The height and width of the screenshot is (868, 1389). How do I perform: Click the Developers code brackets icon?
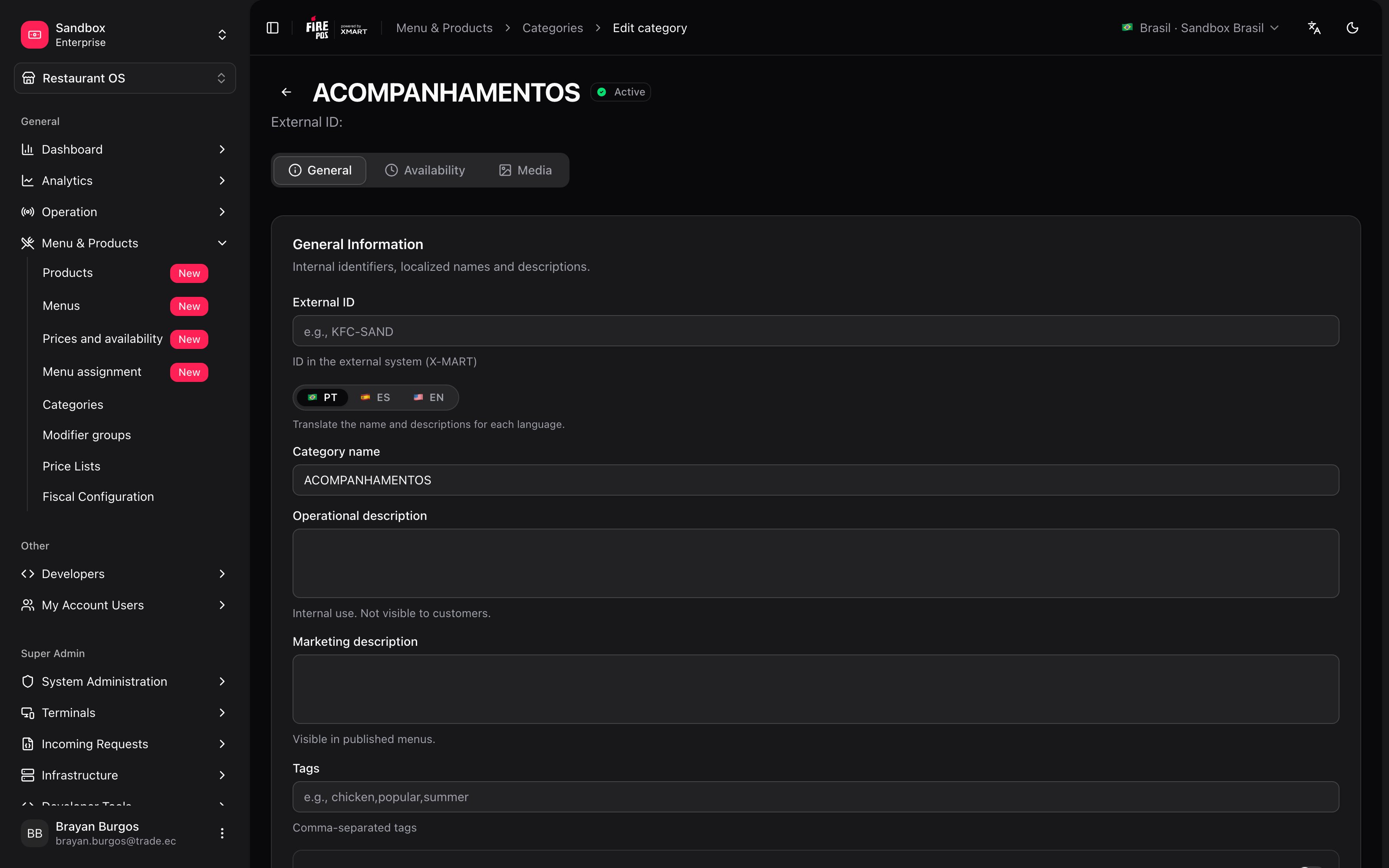[27, 573]
